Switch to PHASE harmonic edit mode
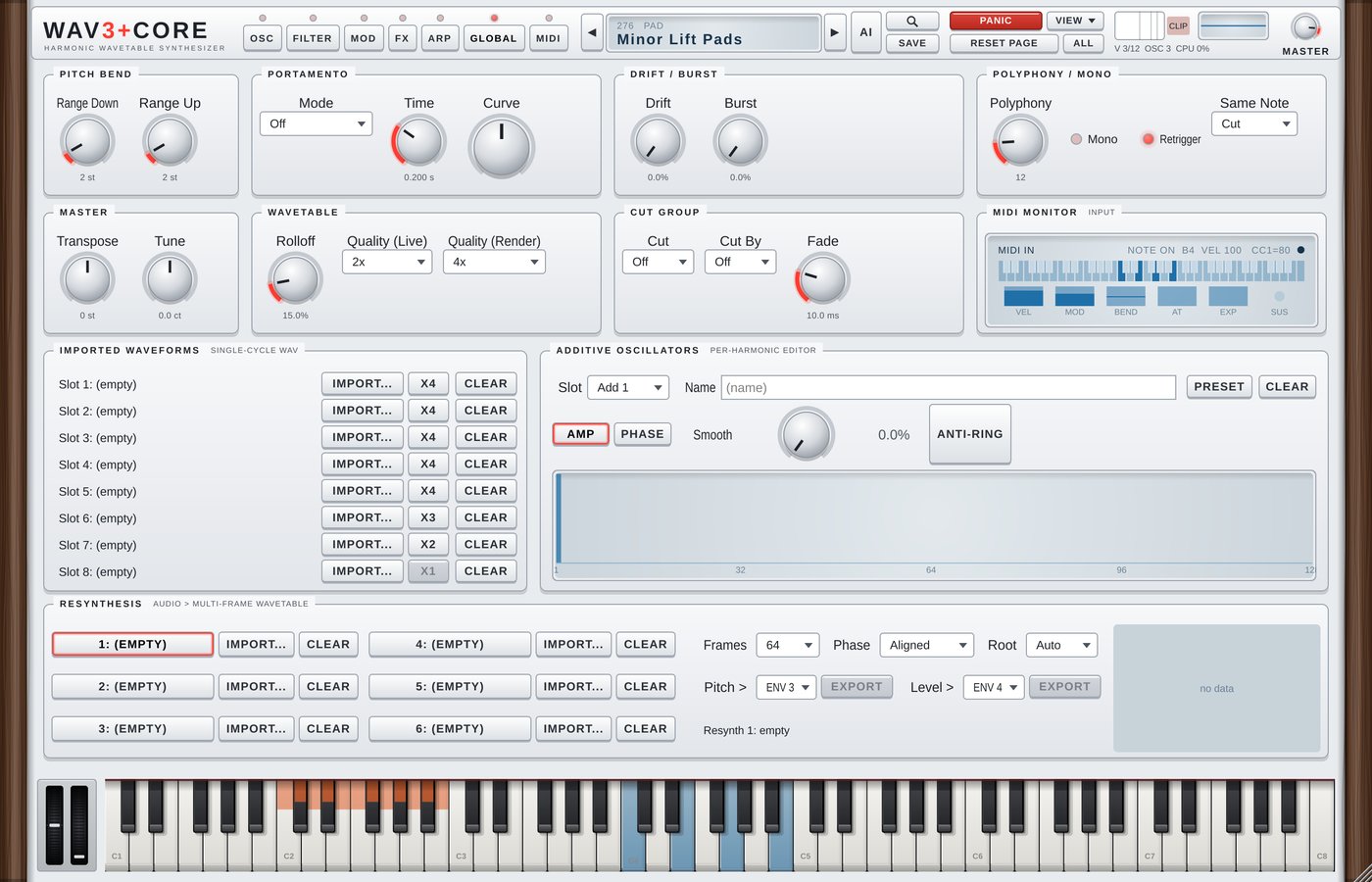This screenshot has height=882, width=1372. tap(642, 434)
